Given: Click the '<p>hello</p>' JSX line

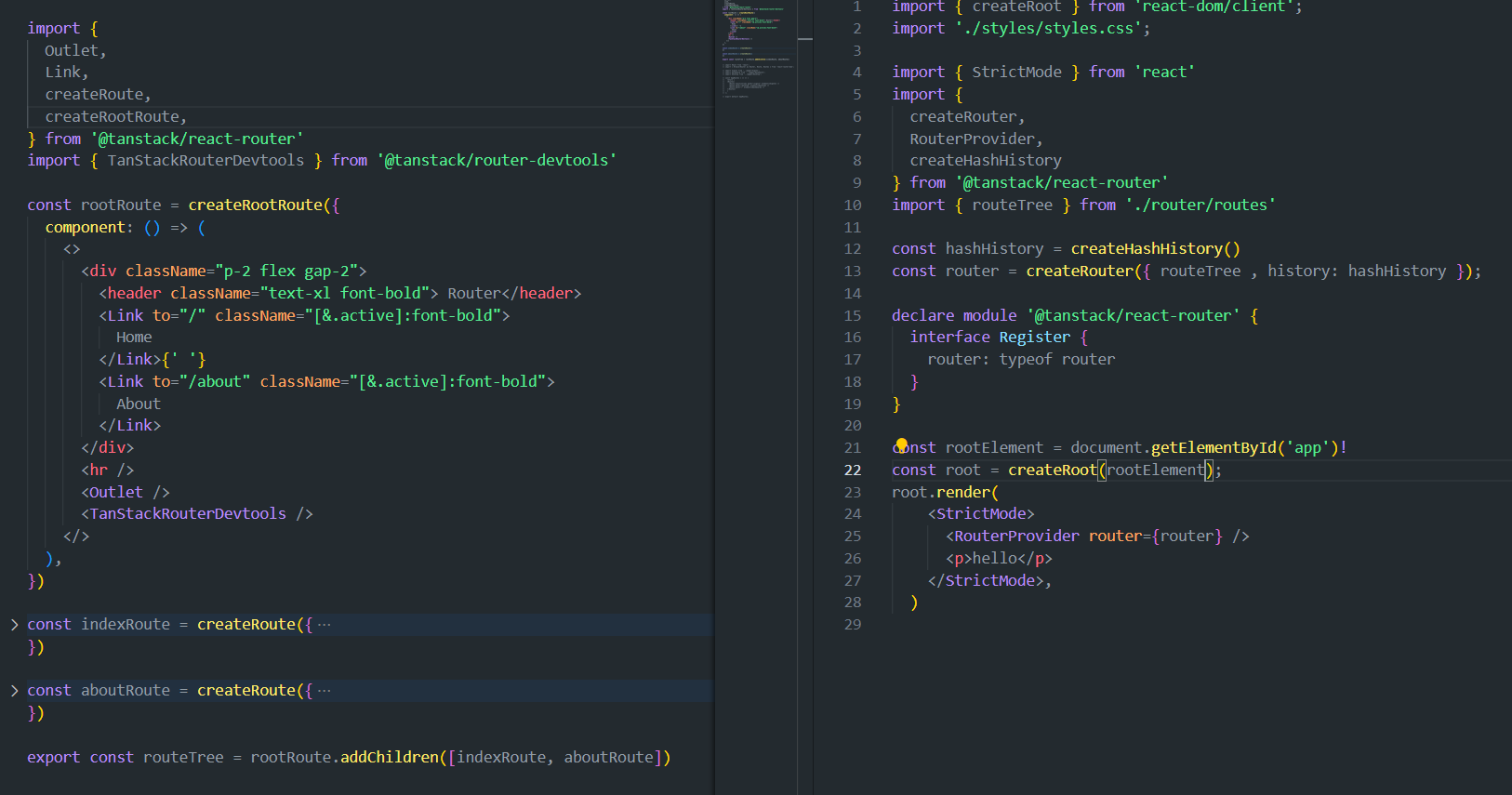Looking at the screenshot, I should [999, 559].
